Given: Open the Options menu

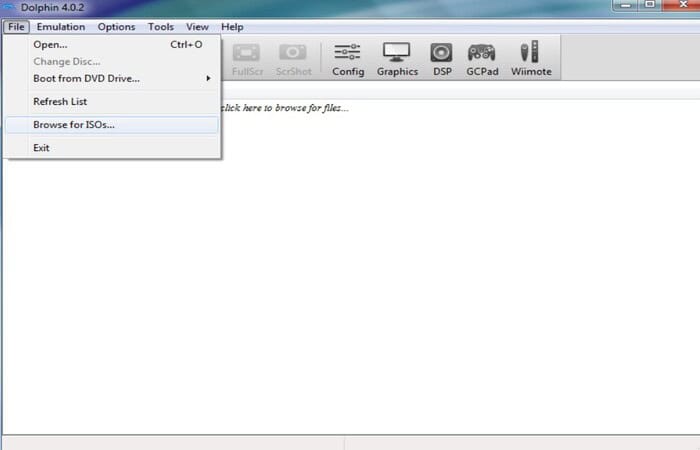Looking at the screenshot, I should pyautogui.click(x=116, y=27).
